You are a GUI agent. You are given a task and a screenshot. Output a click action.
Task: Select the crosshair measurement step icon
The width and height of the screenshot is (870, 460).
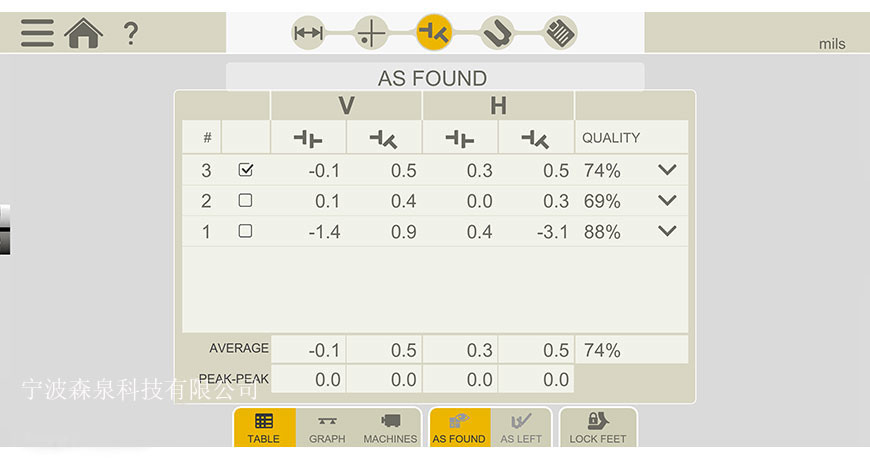[x=372, y=33]
